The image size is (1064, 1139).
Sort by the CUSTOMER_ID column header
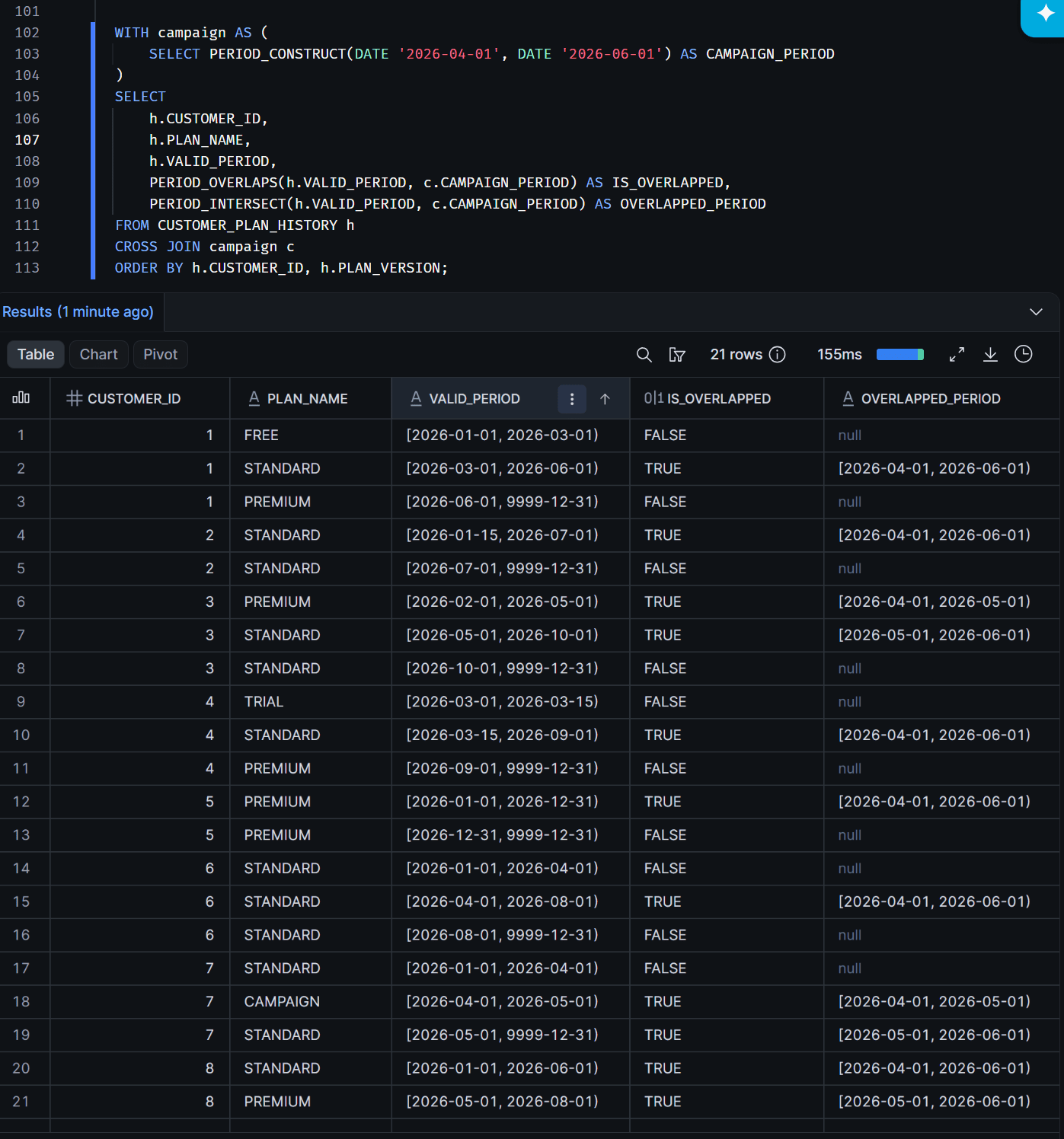pos(134,399)
